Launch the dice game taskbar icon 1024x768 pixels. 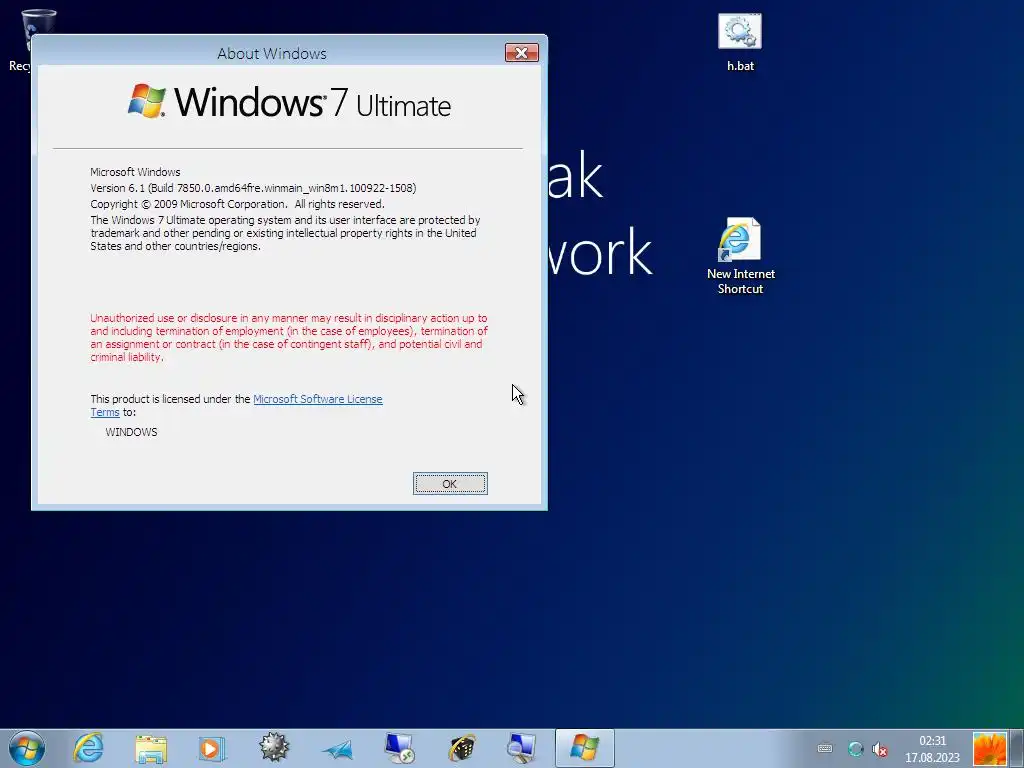462,748
